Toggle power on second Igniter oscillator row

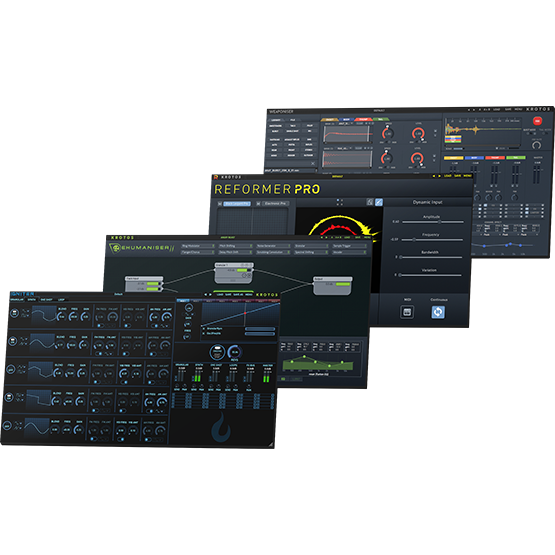pyautogui.click(x=12, y=341)
